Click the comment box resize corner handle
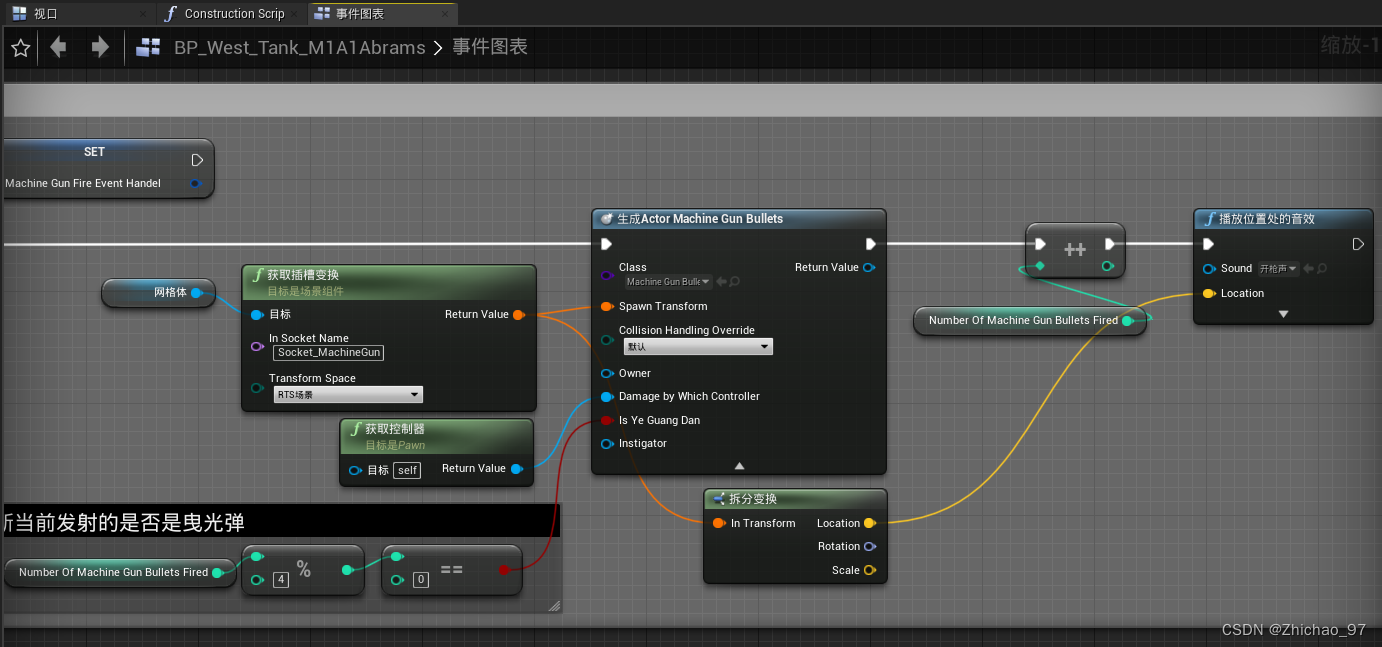Screen dimensions: 1382x647 (x=553, y=605)
